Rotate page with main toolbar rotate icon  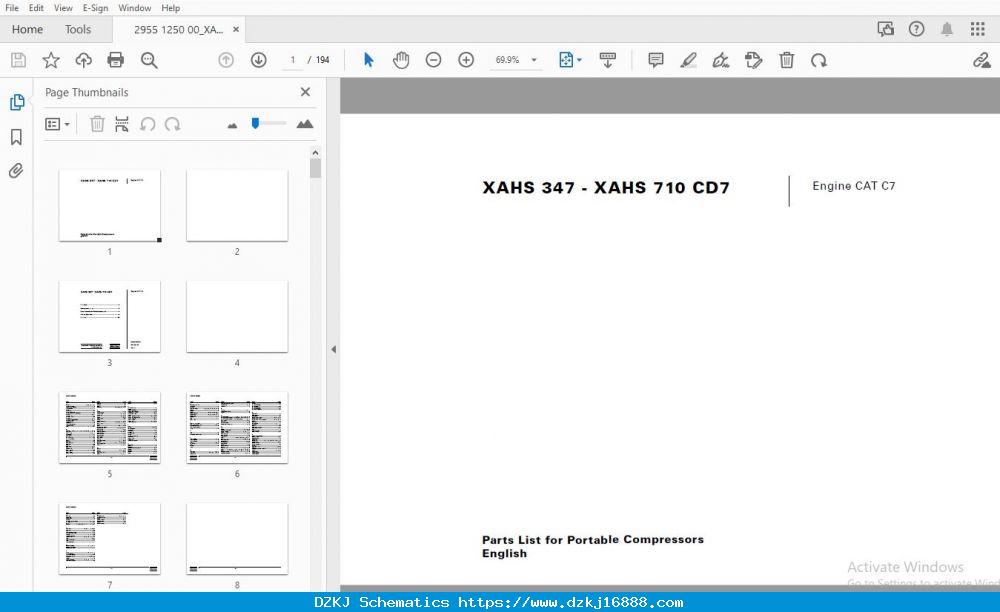tap(819, 60)
